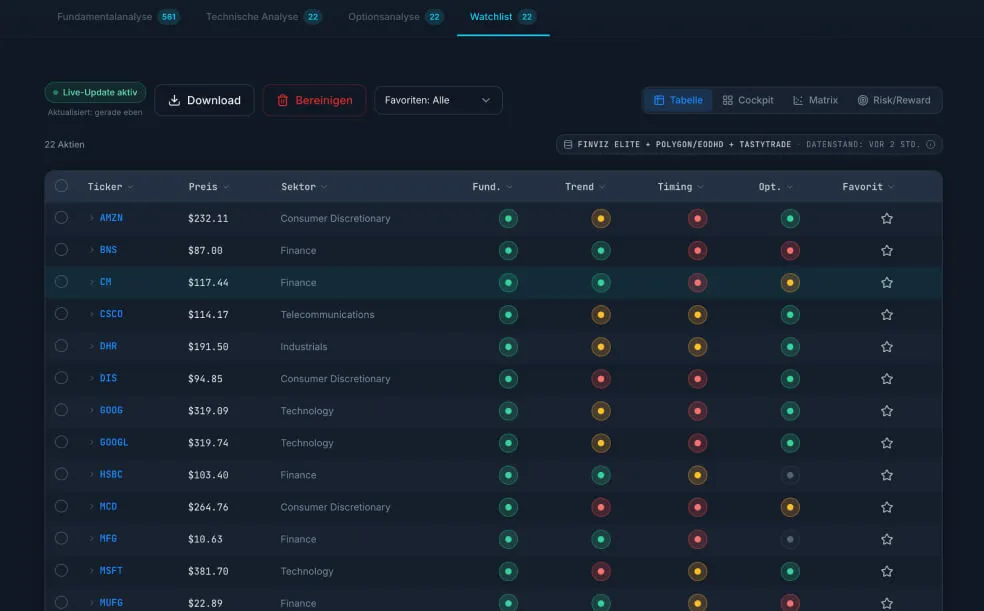Click the Bereinigen button
This screenshot has width=984, height=611.
click(314, 100)
